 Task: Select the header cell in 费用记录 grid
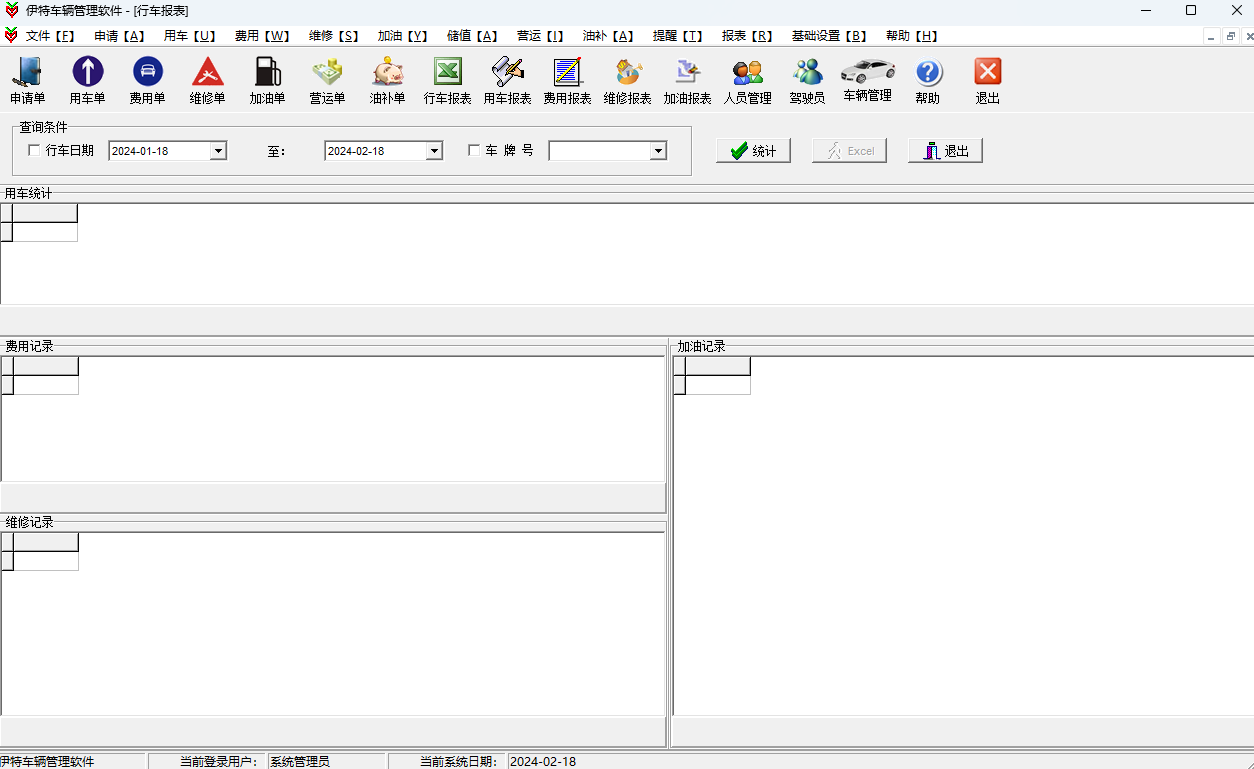[46, 366]
